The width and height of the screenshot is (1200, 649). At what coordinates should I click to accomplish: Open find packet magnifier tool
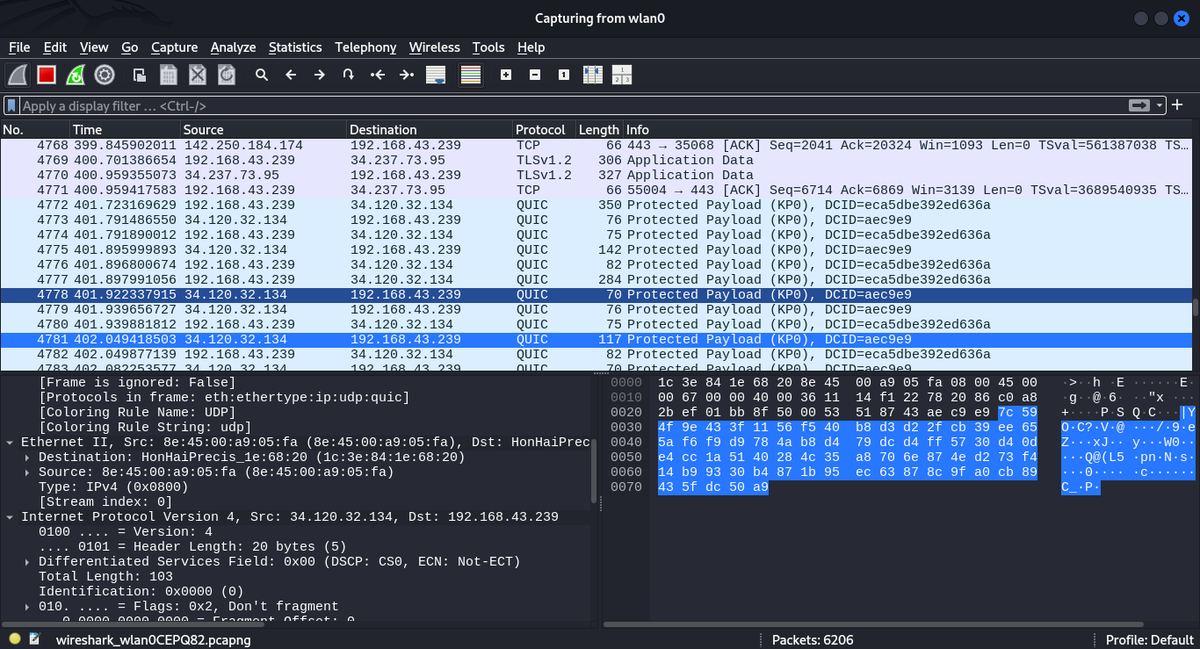pyautogui.click(x=261, y=75)
